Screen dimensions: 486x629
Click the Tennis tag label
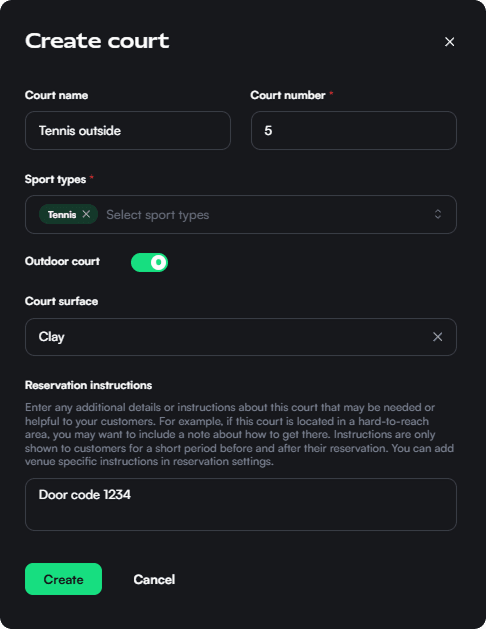[62, 215]
